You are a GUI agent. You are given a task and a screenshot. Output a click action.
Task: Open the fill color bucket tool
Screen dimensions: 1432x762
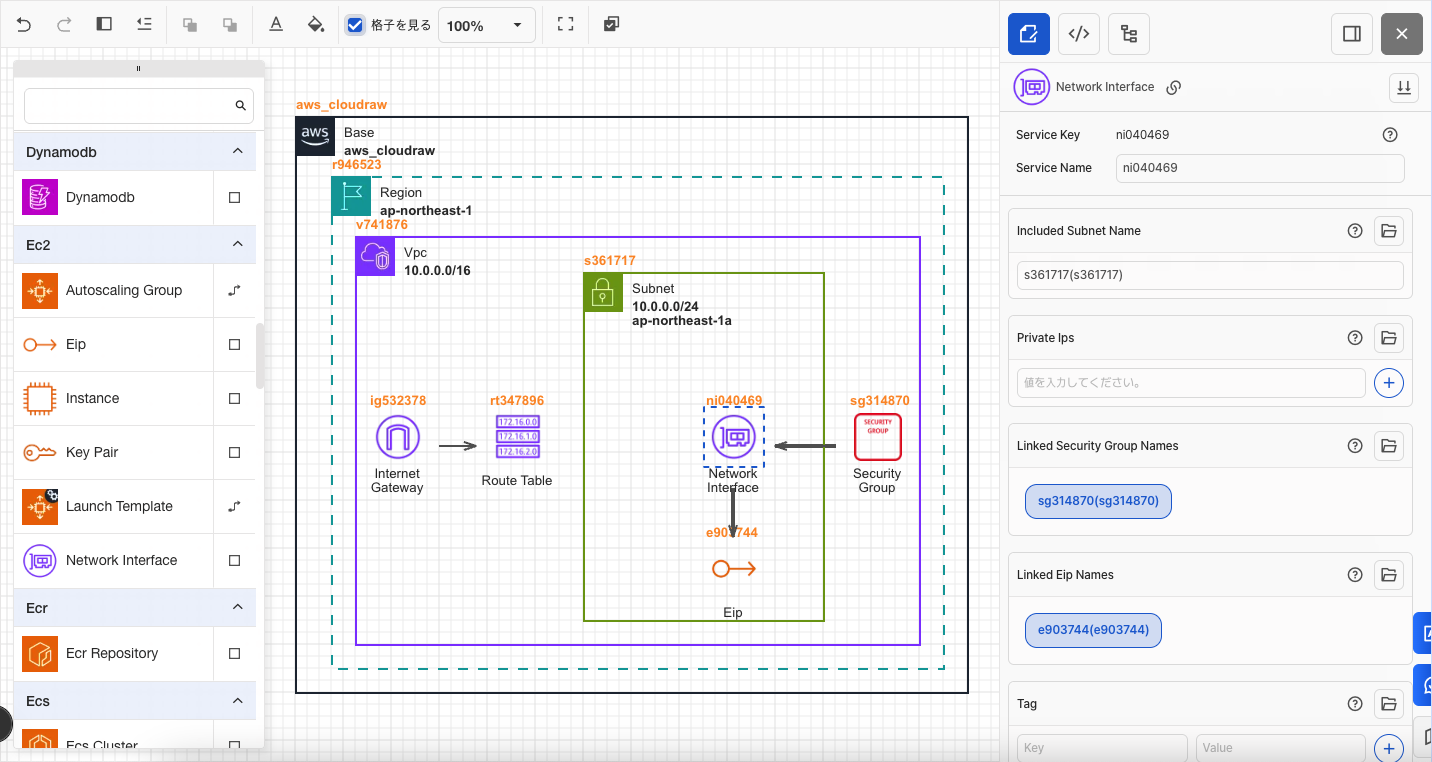point(316,25)
